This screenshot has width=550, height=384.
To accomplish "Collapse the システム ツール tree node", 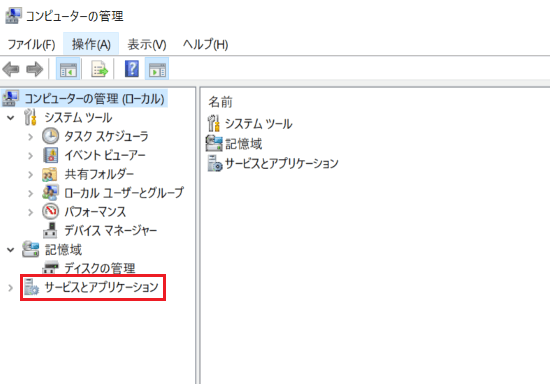I will tap(11, 118).
